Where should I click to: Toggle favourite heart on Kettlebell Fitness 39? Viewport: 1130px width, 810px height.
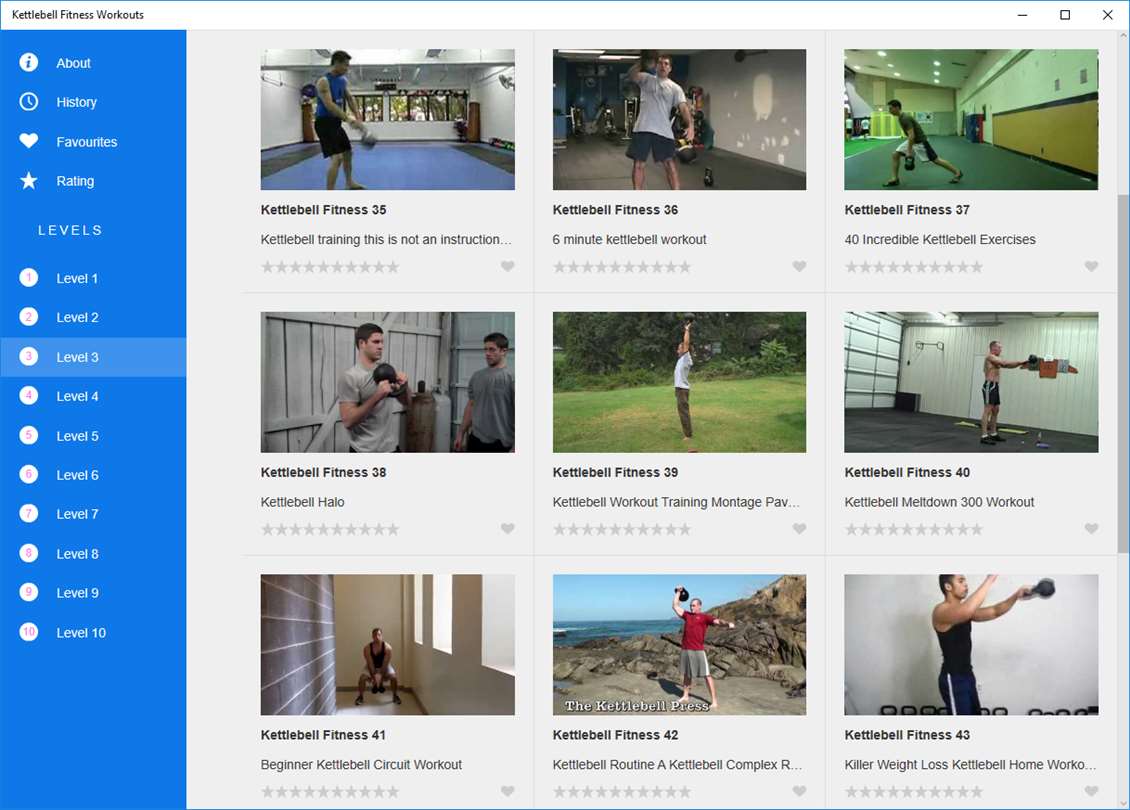point(799,529)
